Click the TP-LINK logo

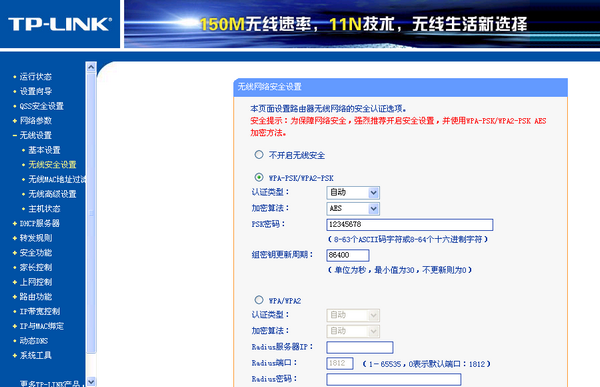pyautogui.click(x=60, y=24)
